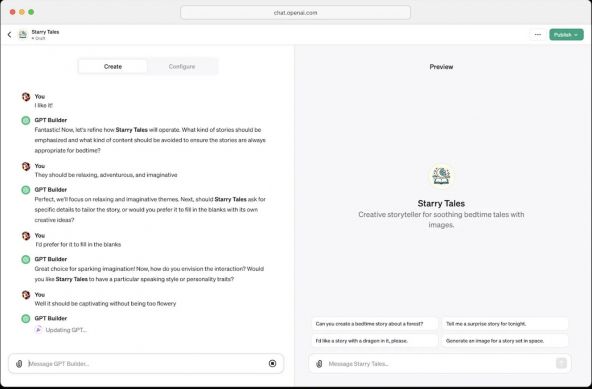Click the attach file paperclip in GPT Builder

[19, 364]
